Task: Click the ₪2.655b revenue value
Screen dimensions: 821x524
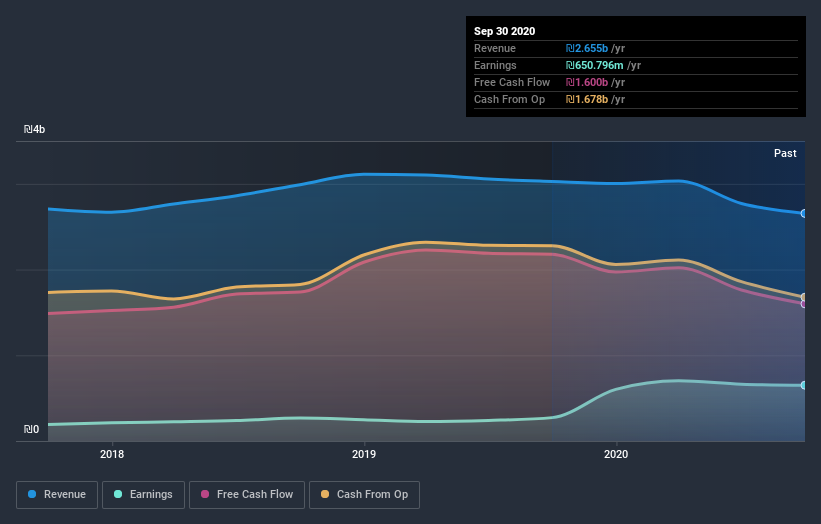Action: 586,48
